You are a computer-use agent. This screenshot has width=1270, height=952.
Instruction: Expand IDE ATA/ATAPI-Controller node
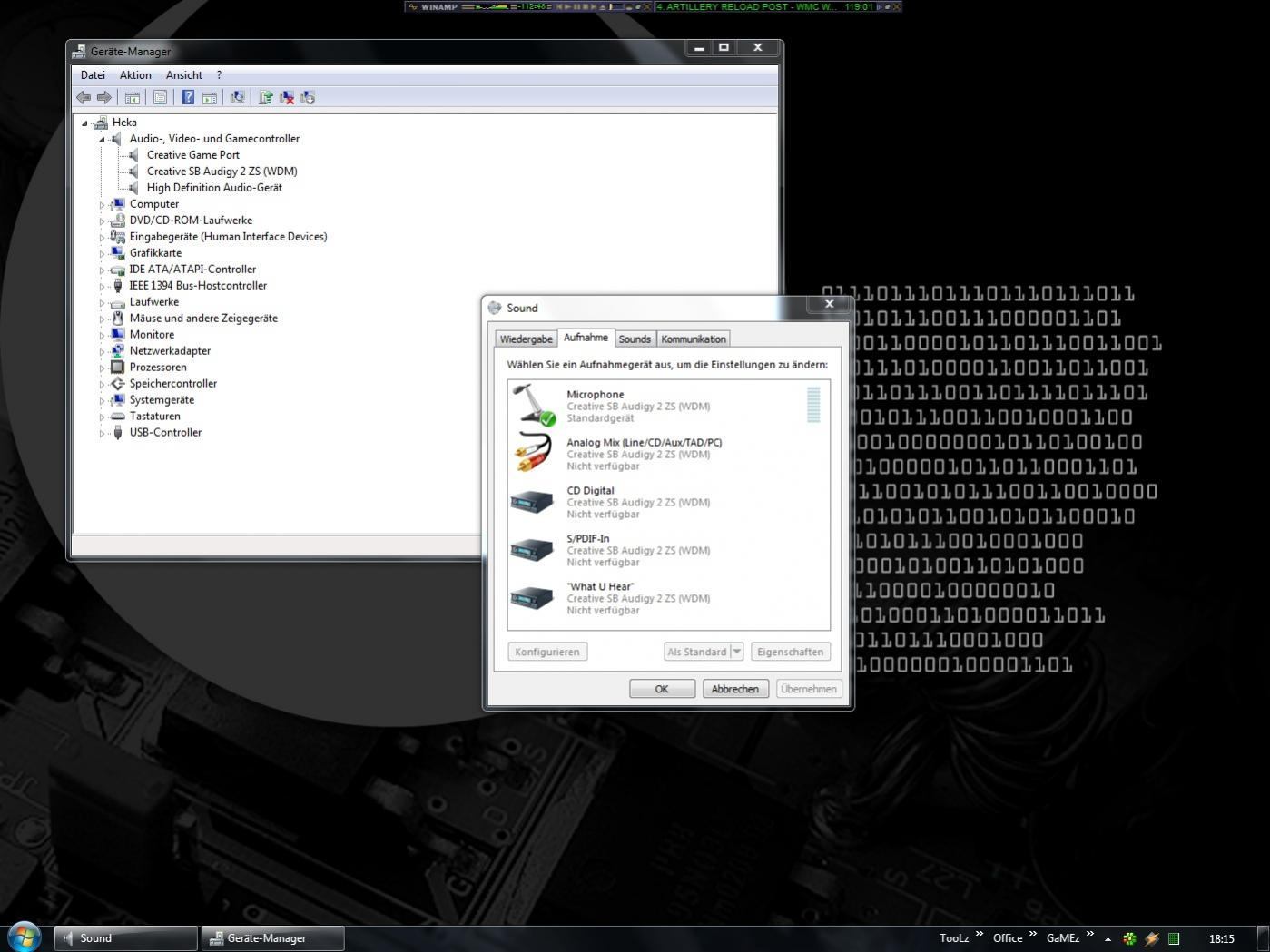(x=102, y=270)
